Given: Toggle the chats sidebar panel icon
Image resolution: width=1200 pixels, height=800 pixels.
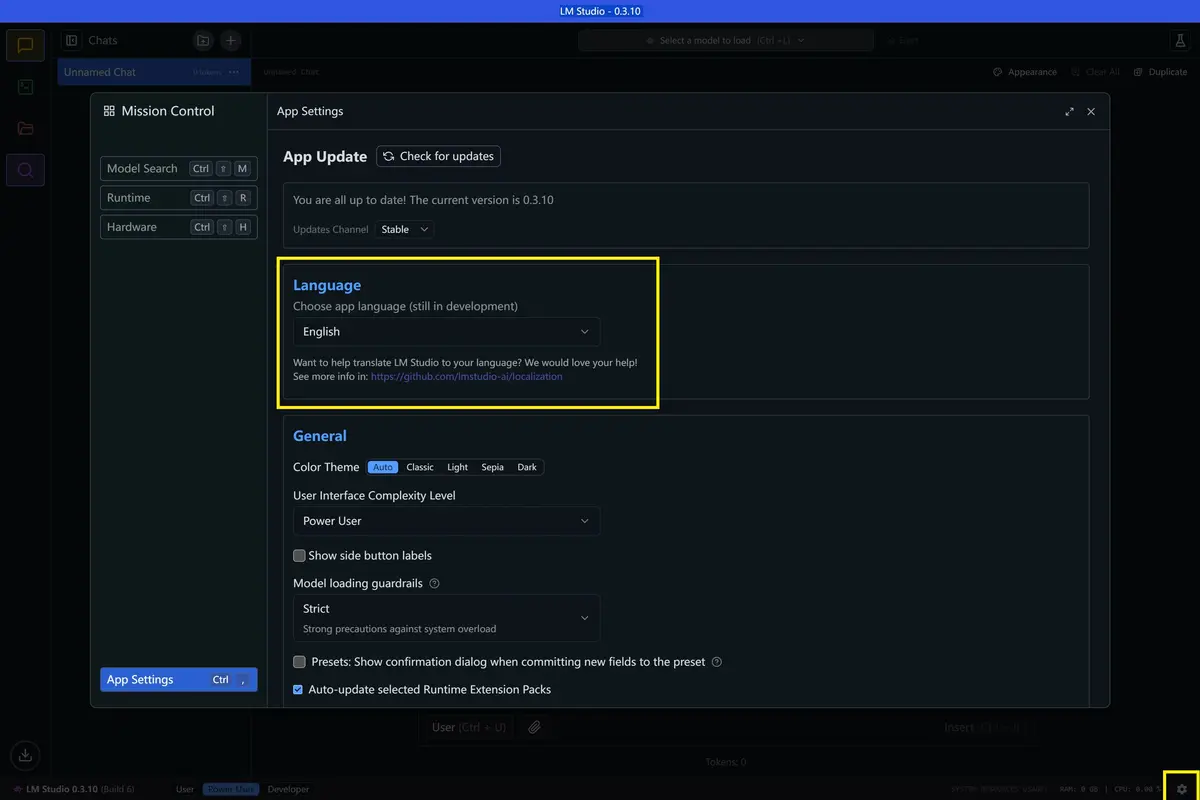Looking at the screenshot, I should tap(72, 41).
